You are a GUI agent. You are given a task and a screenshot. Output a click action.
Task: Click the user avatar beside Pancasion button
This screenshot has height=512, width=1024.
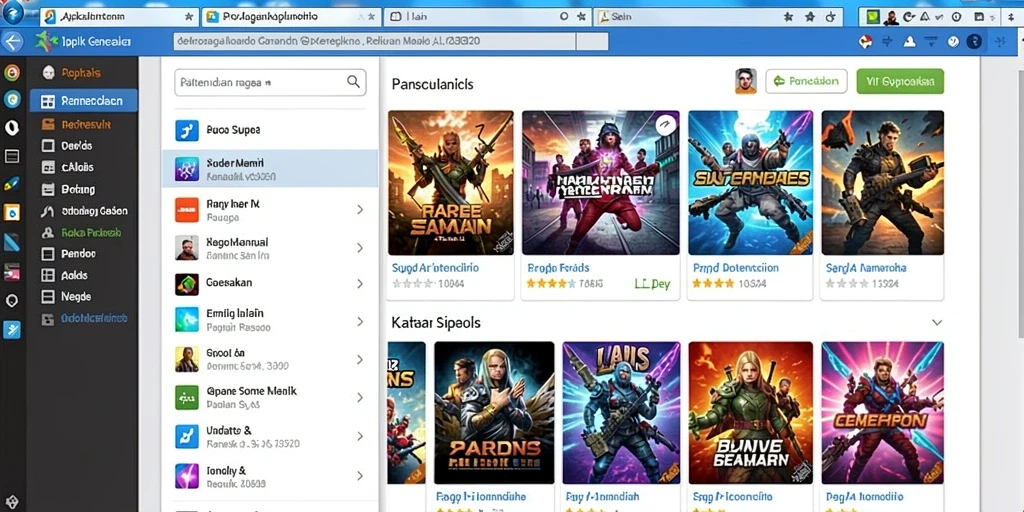pos(746,82)
